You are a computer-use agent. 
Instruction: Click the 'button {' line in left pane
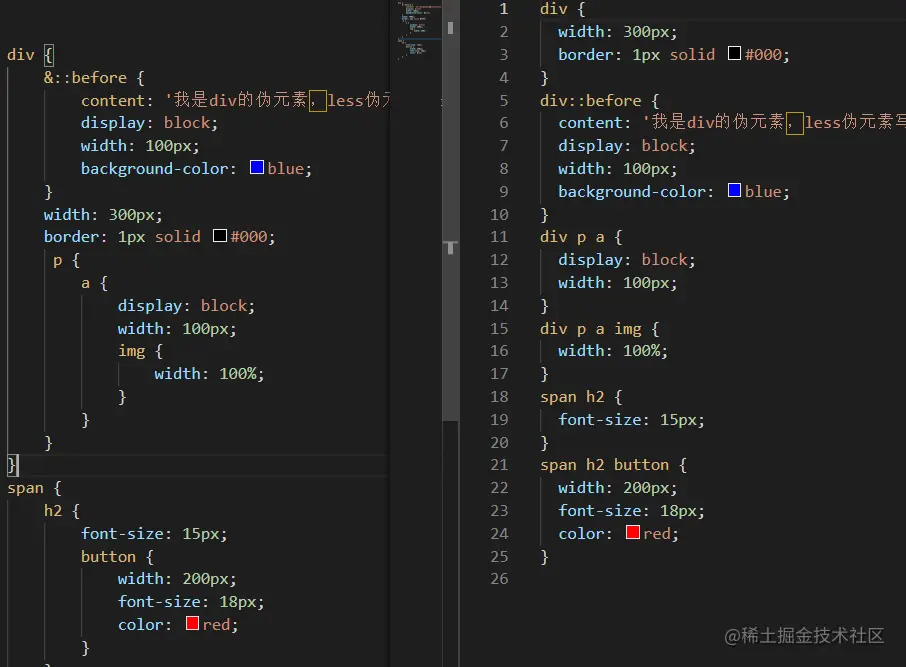pyautogui.click(x=117, y=557)
